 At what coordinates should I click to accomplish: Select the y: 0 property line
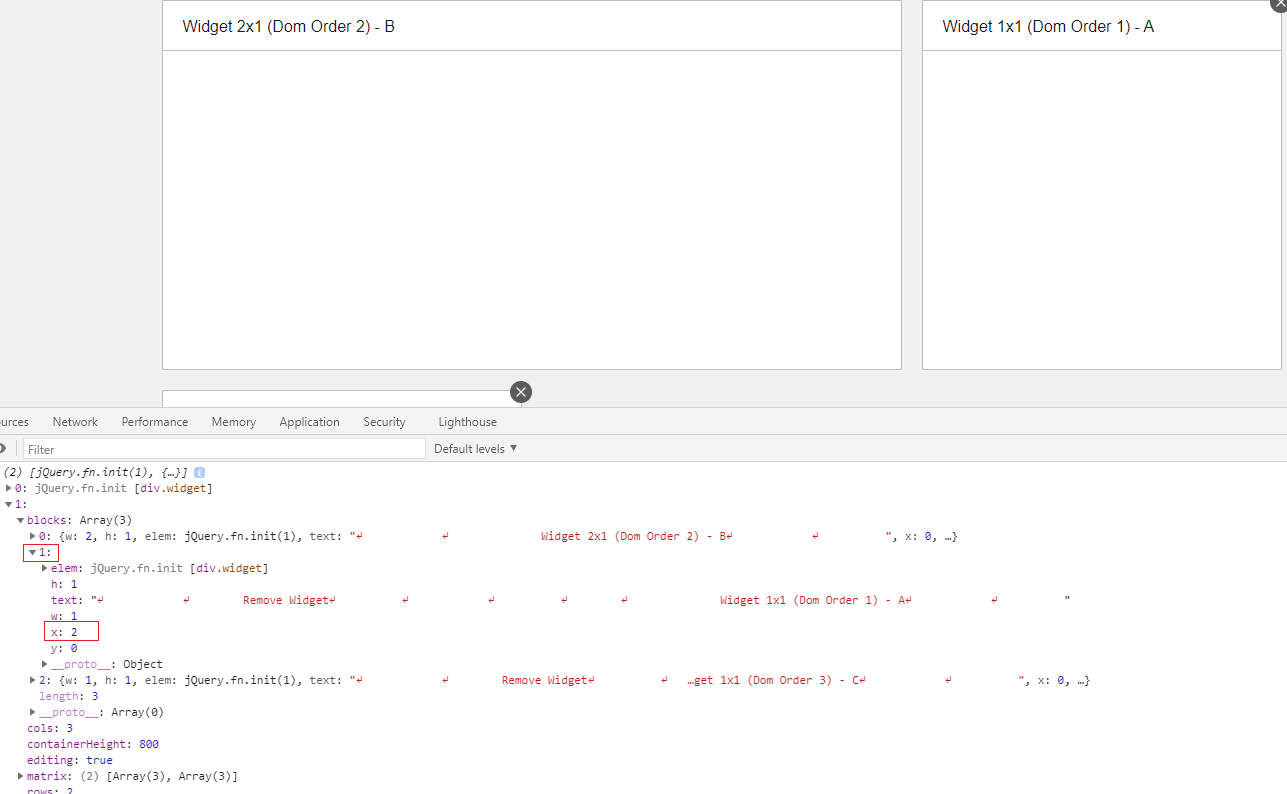(64, 648)
